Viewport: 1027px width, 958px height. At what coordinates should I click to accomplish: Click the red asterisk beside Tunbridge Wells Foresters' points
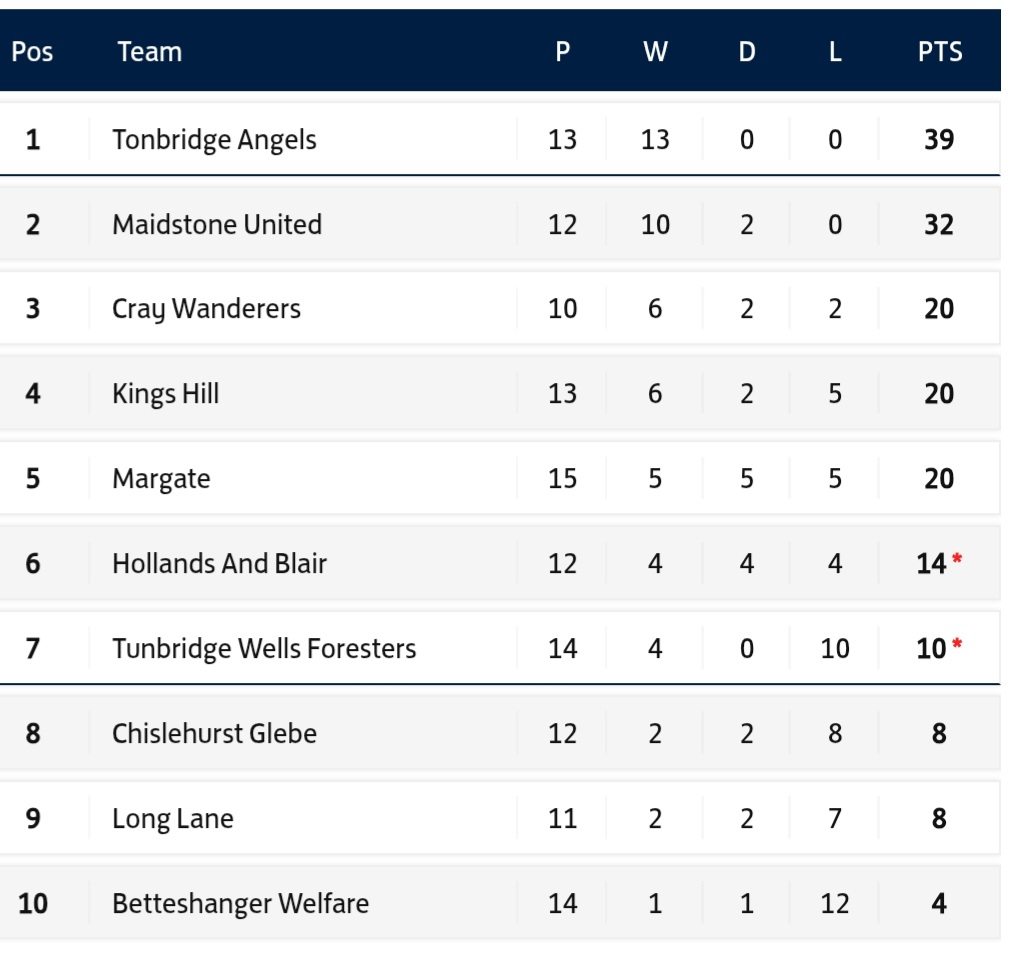(957, 645)
